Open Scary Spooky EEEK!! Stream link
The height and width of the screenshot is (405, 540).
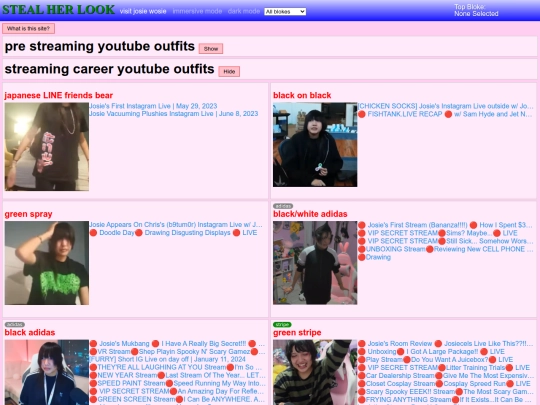tap(446, 392)
